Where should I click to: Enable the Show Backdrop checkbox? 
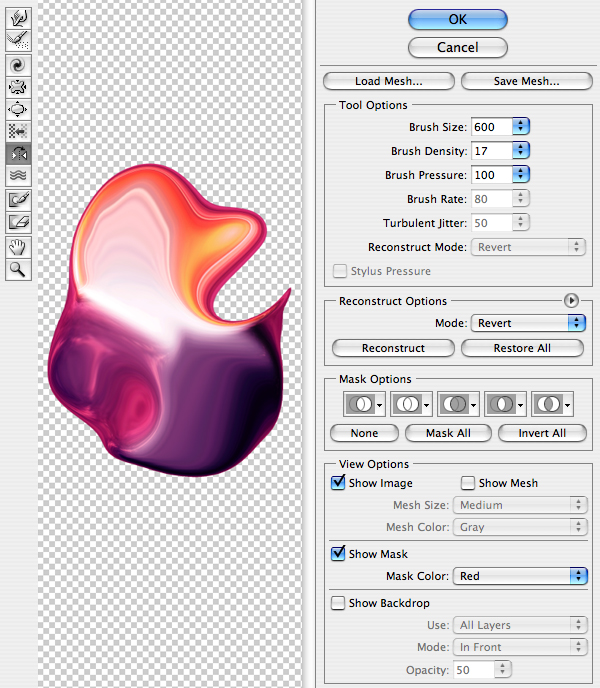[338, 603]
